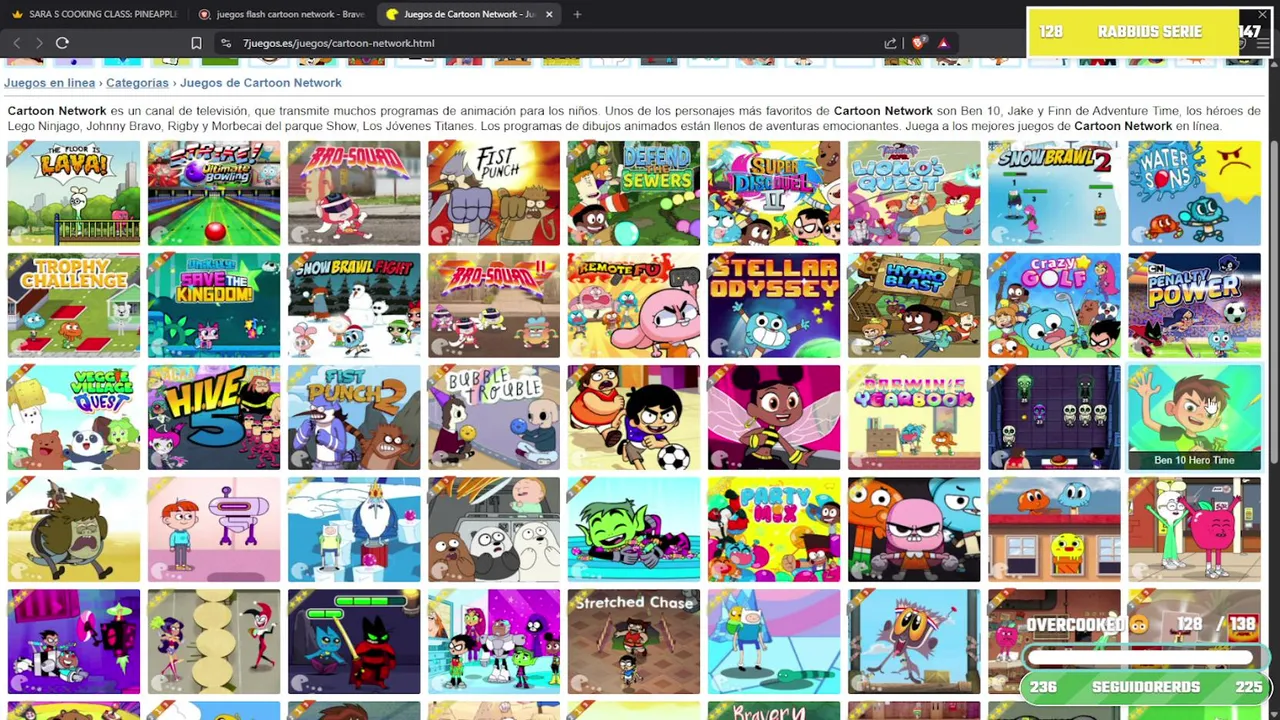Close the Juegos de Cartoon Network tab
The image size is (1280, 720).
pyautogui.click(x=549, y=14)
